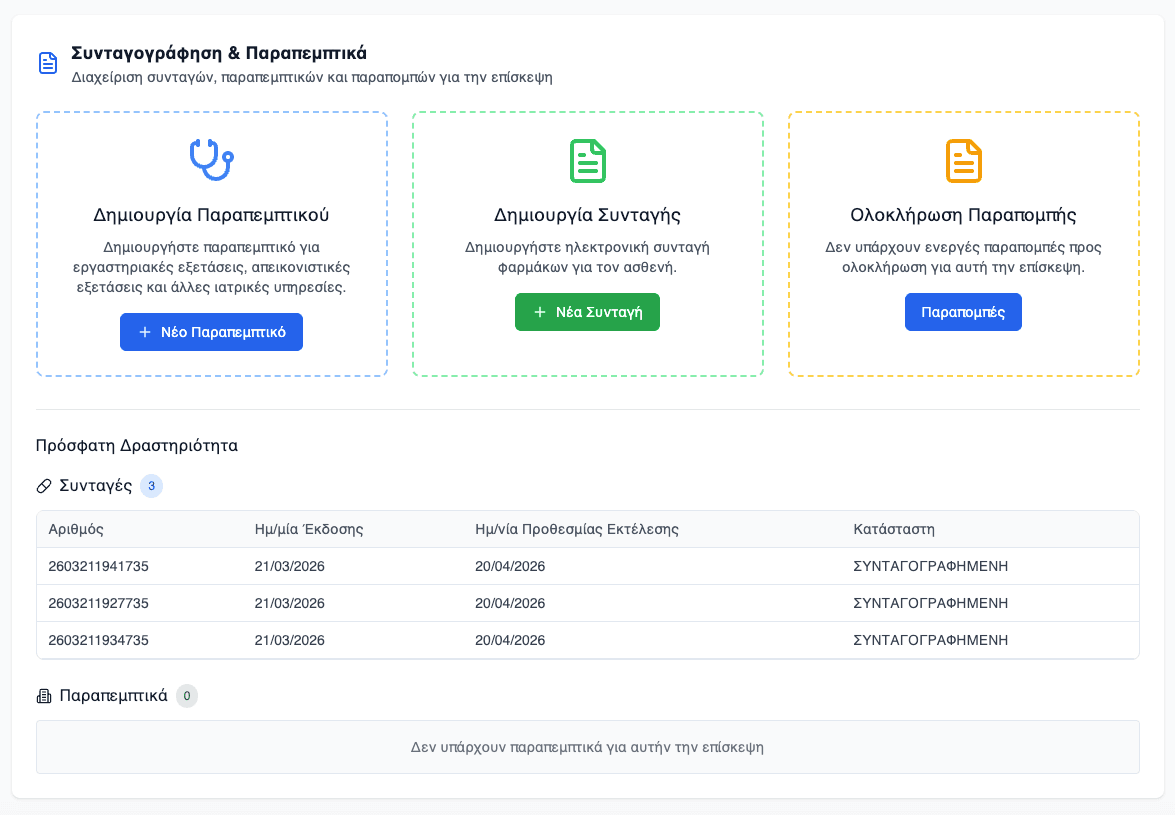The height and width of the screenshot is (815, 1175).
Task: Click the stethoscope icon in referral card
Action: 211,160
